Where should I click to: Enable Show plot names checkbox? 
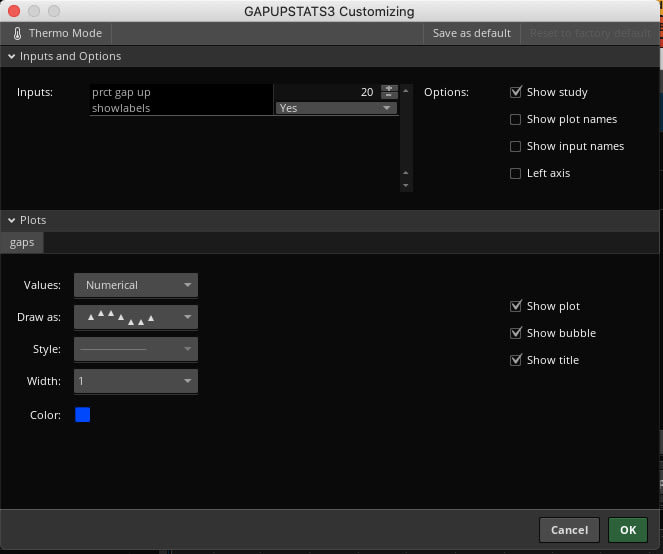tap(515, 119)
